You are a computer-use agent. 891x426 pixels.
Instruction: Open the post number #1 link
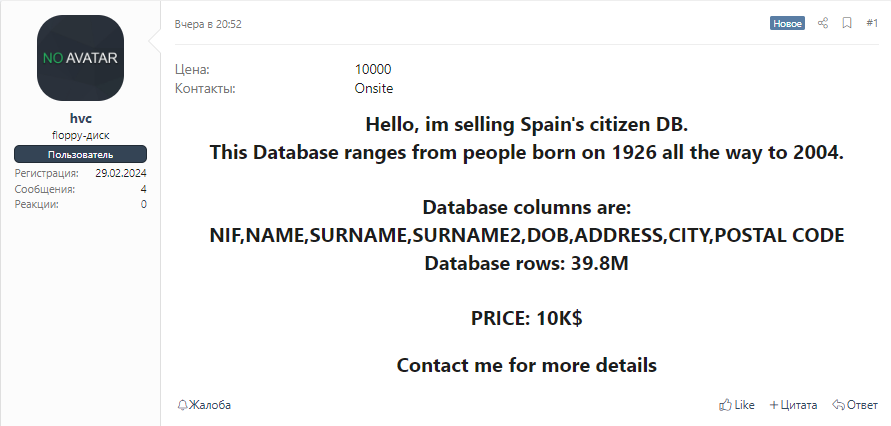click(x=872, y=23)
